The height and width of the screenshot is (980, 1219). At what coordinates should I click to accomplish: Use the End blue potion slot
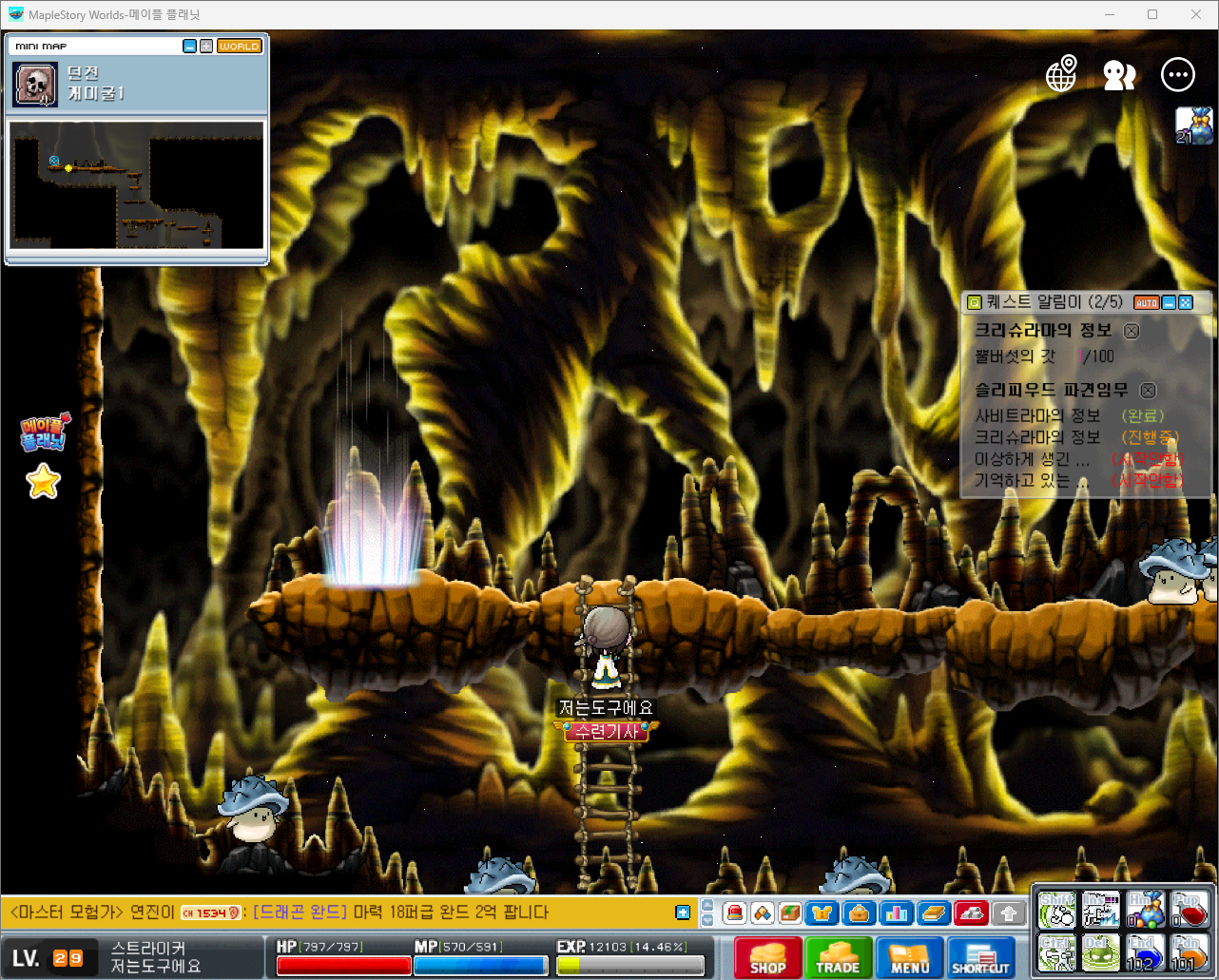pos(1145,953)
